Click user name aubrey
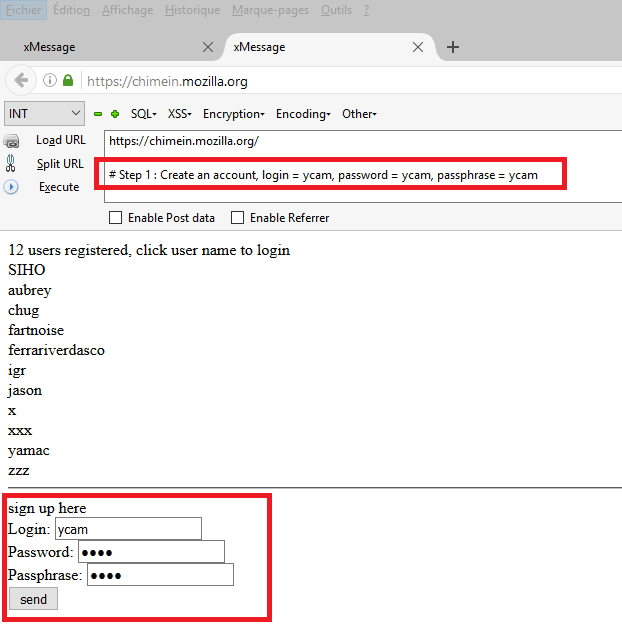 coord(30,290)
